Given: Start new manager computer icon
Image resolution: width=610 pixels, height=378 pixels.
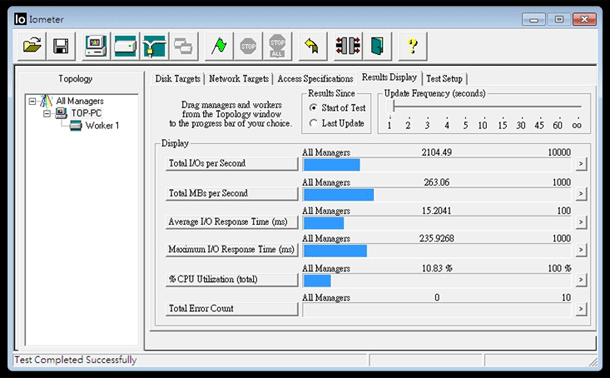Looking at the screenshot, I should pyautogui.click(x=96, y=46).
